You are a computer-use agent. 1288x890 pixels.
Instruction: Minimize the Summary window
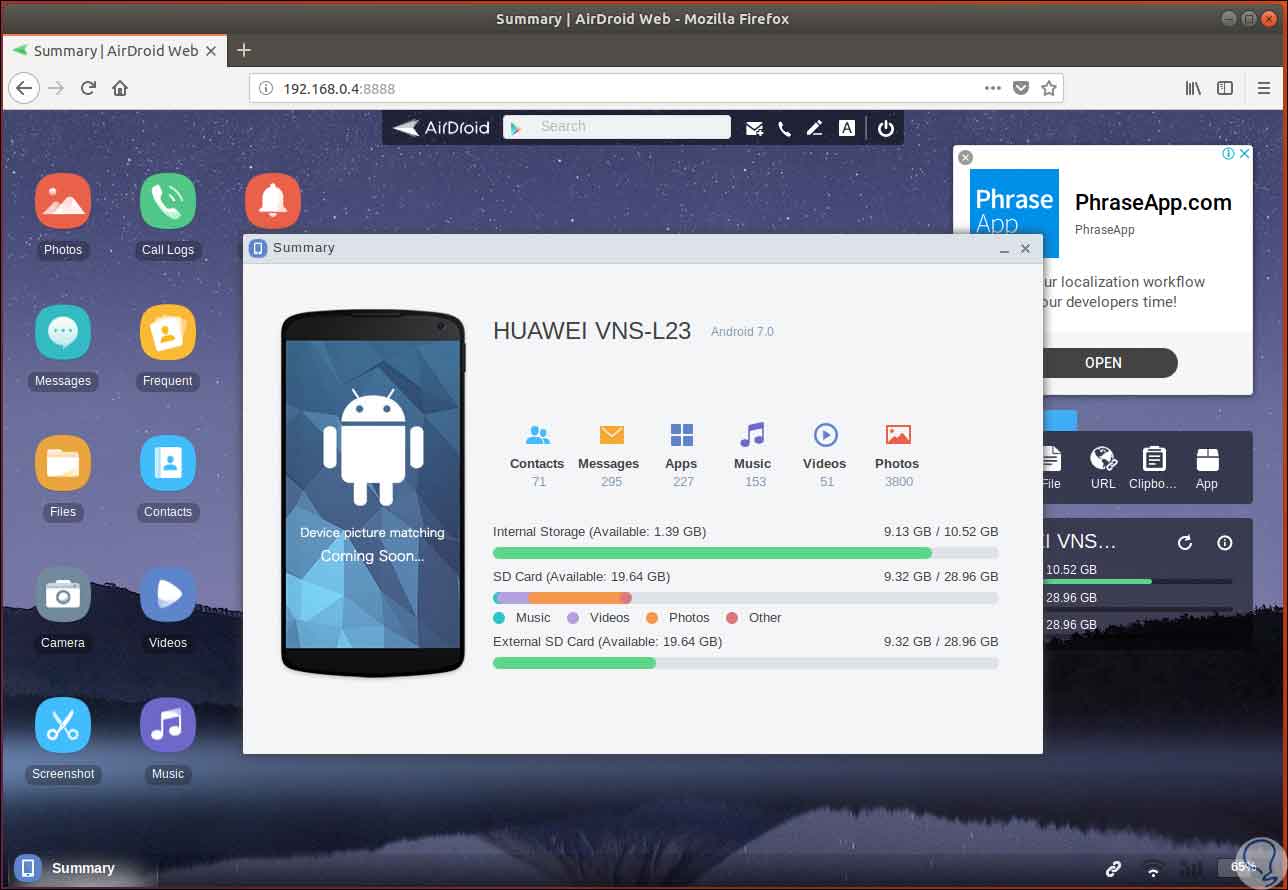1004,249
